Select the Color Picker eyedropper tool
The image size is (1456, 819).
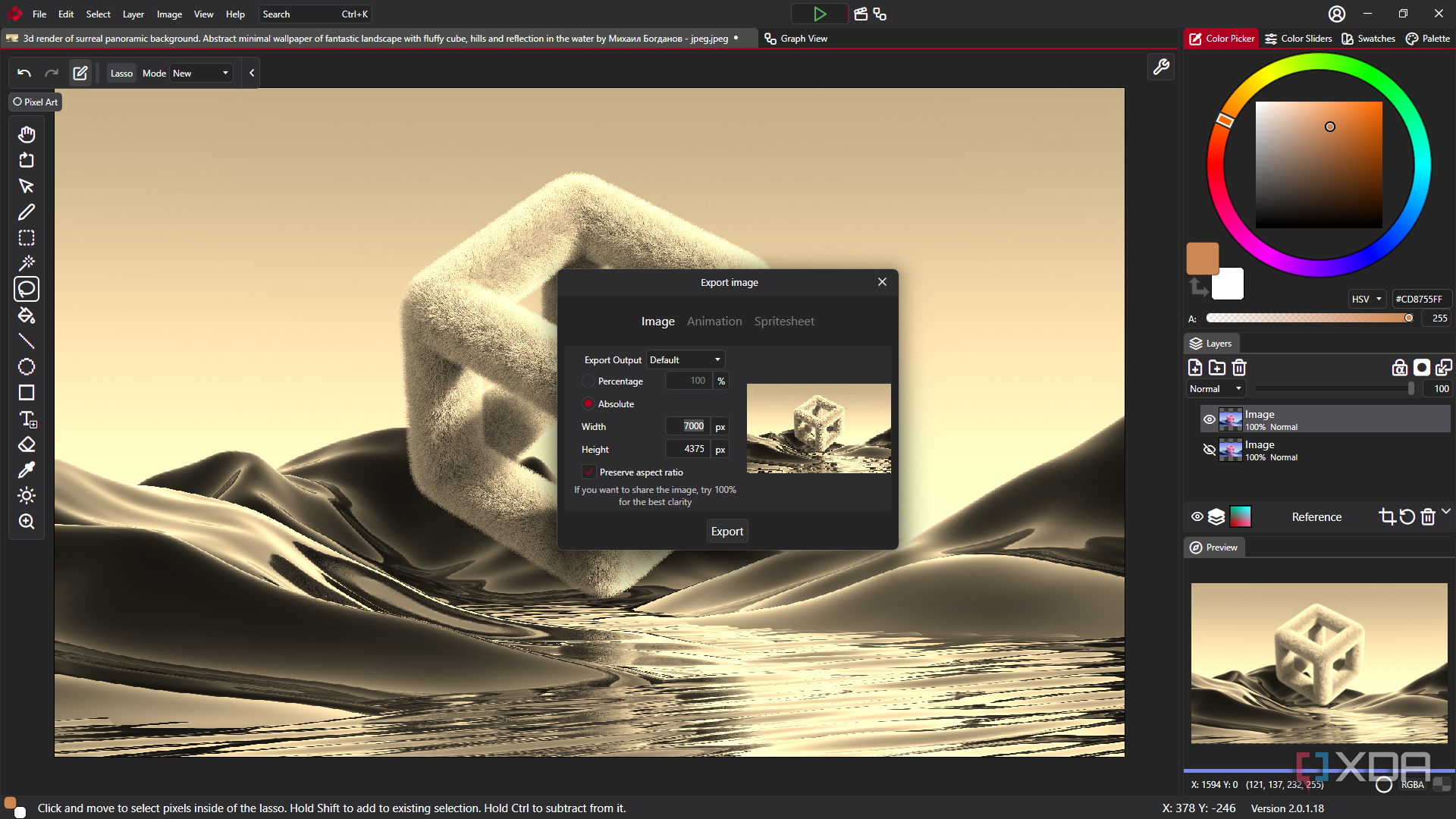point(27,469)
